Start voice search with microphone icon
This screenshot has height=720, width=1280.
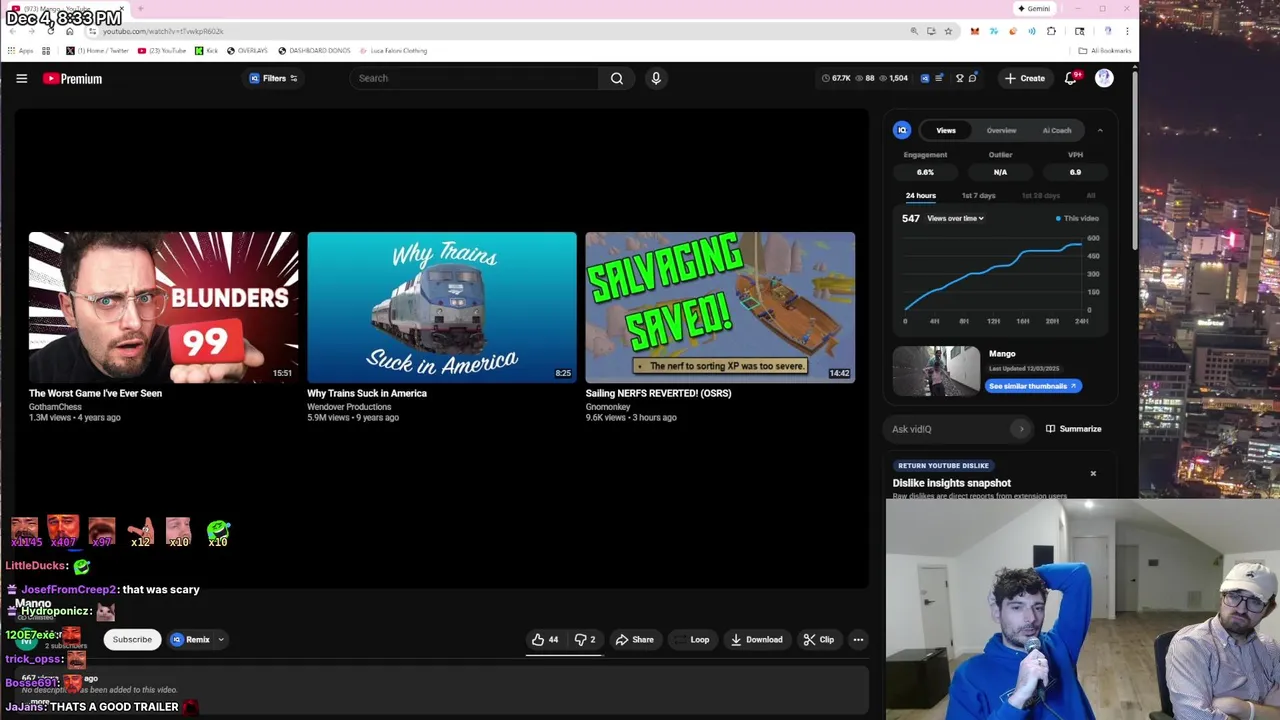click(656, 78)
